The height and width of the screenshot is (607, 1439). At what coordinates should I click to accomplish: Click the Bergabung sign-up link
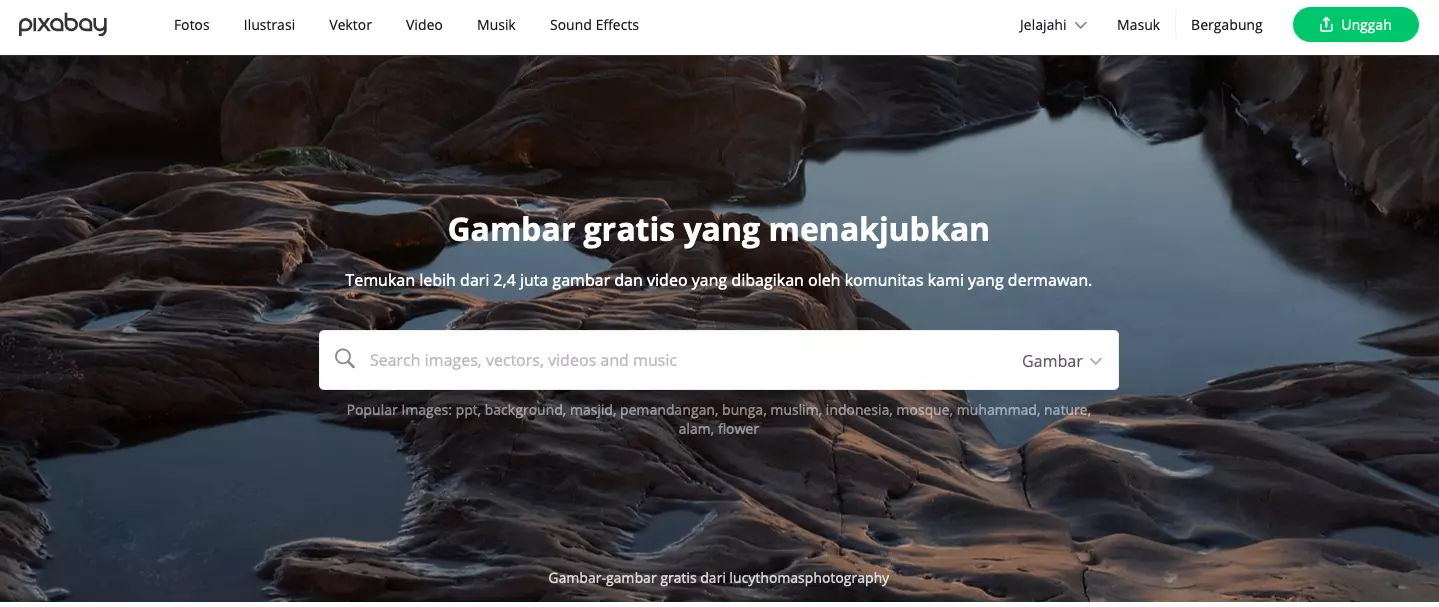tap(1226, 25)
